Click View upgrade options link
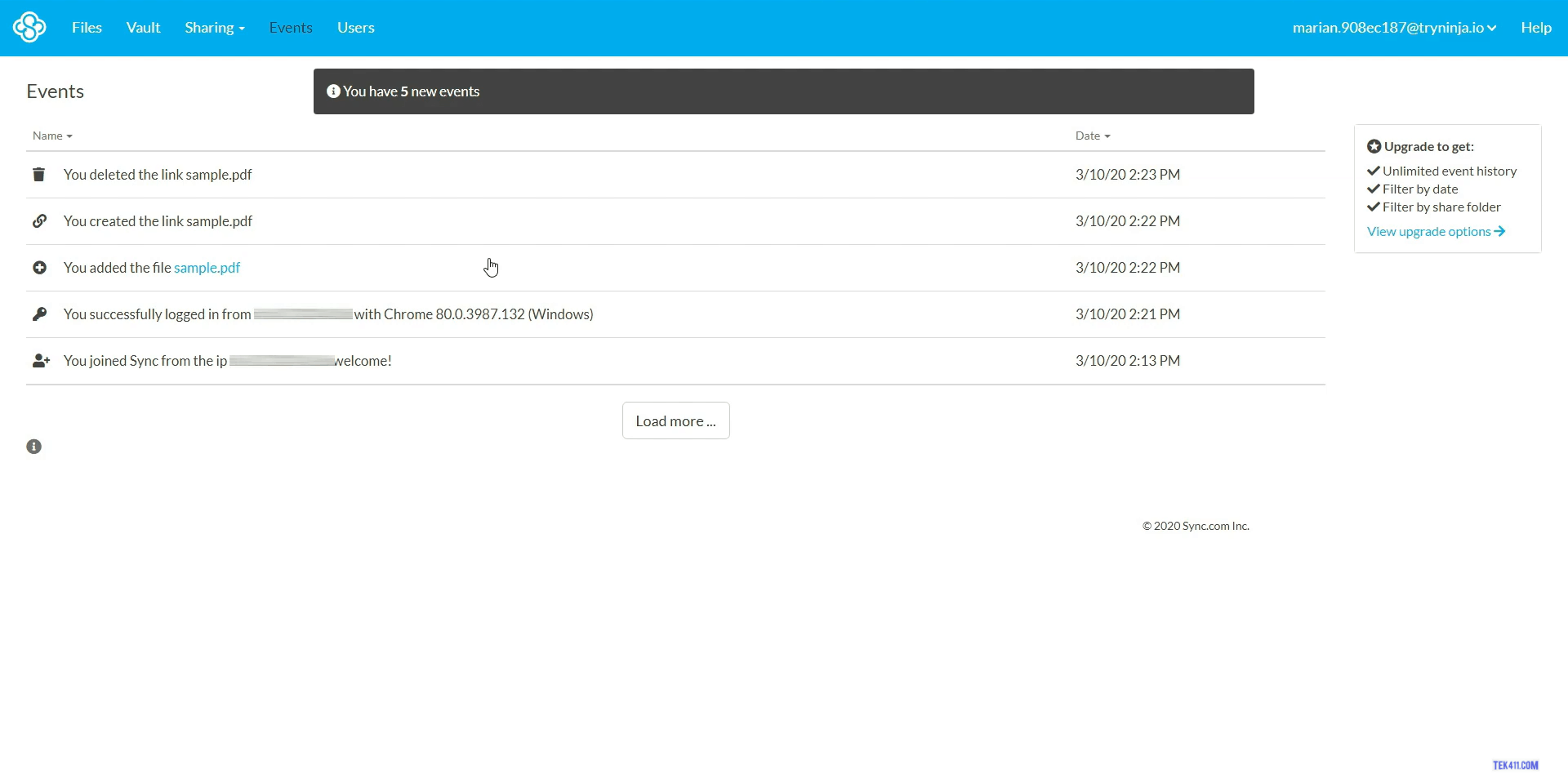 [1436, 232]
